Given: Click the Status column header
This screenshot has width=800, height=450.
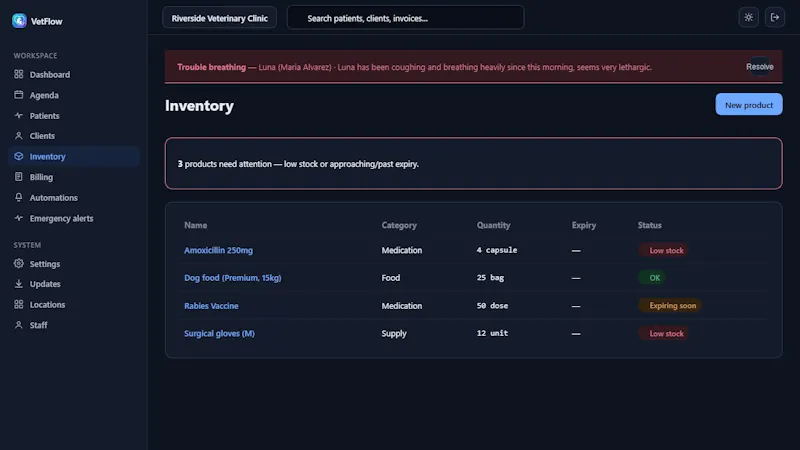Looking at the screenshot, I should click(x=649, y=225).
